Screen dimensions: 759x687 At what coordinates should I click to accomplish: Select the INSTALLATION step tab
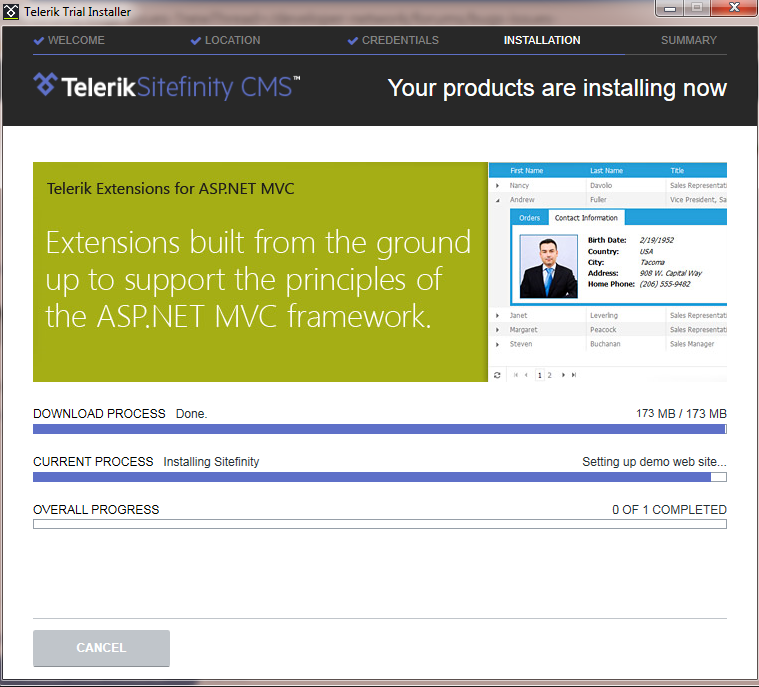pos(542,40)
